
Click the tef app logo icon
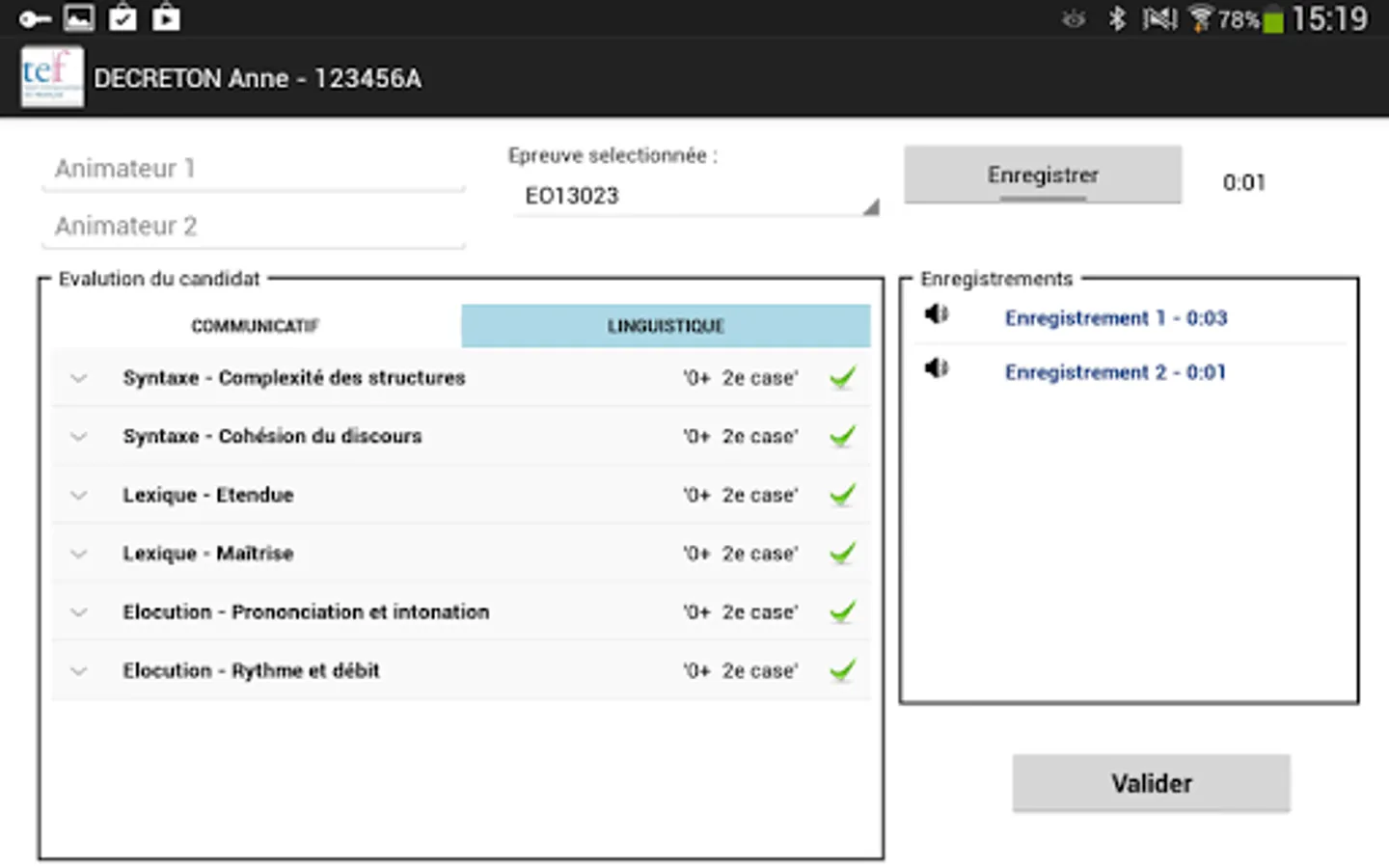(x=52, y=77)
